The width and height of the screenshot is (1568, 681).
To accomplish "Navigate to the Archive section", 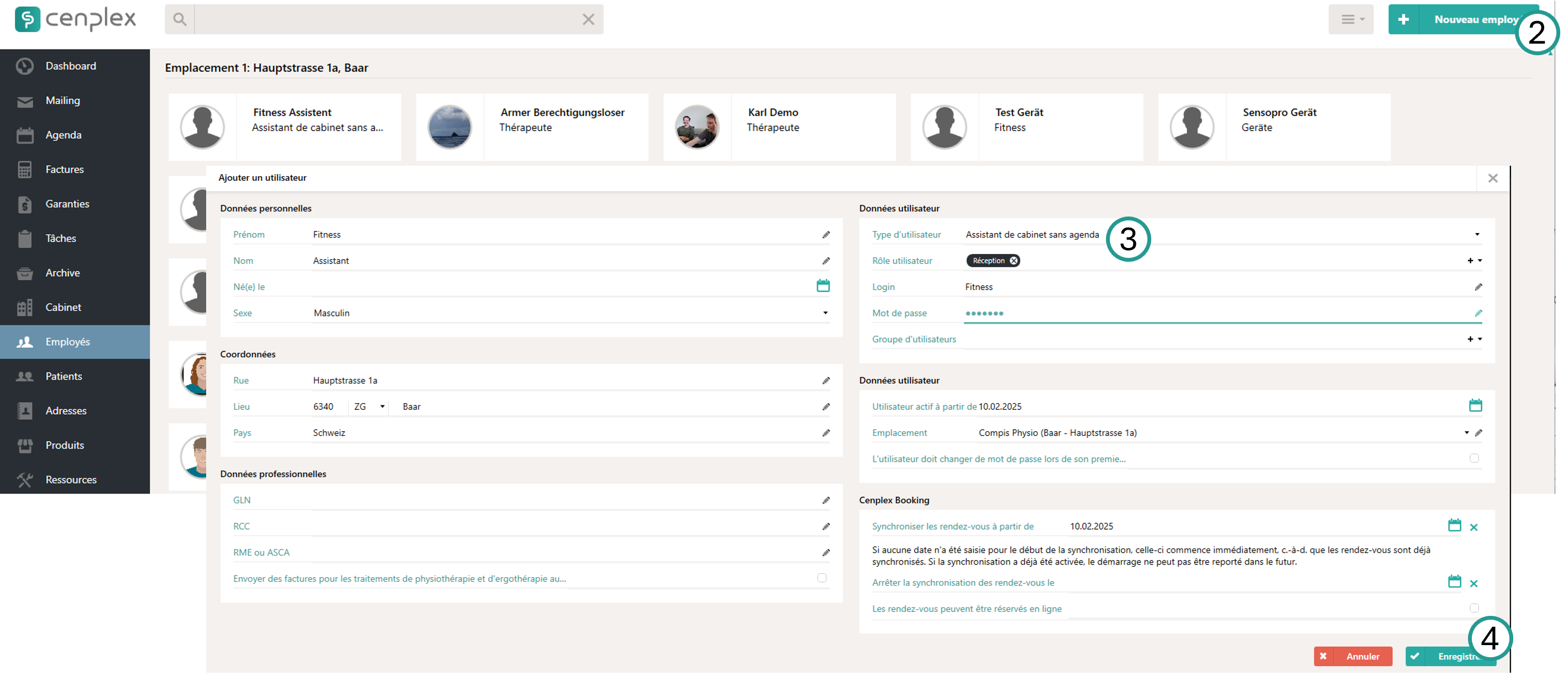I will tap(62, 272).
